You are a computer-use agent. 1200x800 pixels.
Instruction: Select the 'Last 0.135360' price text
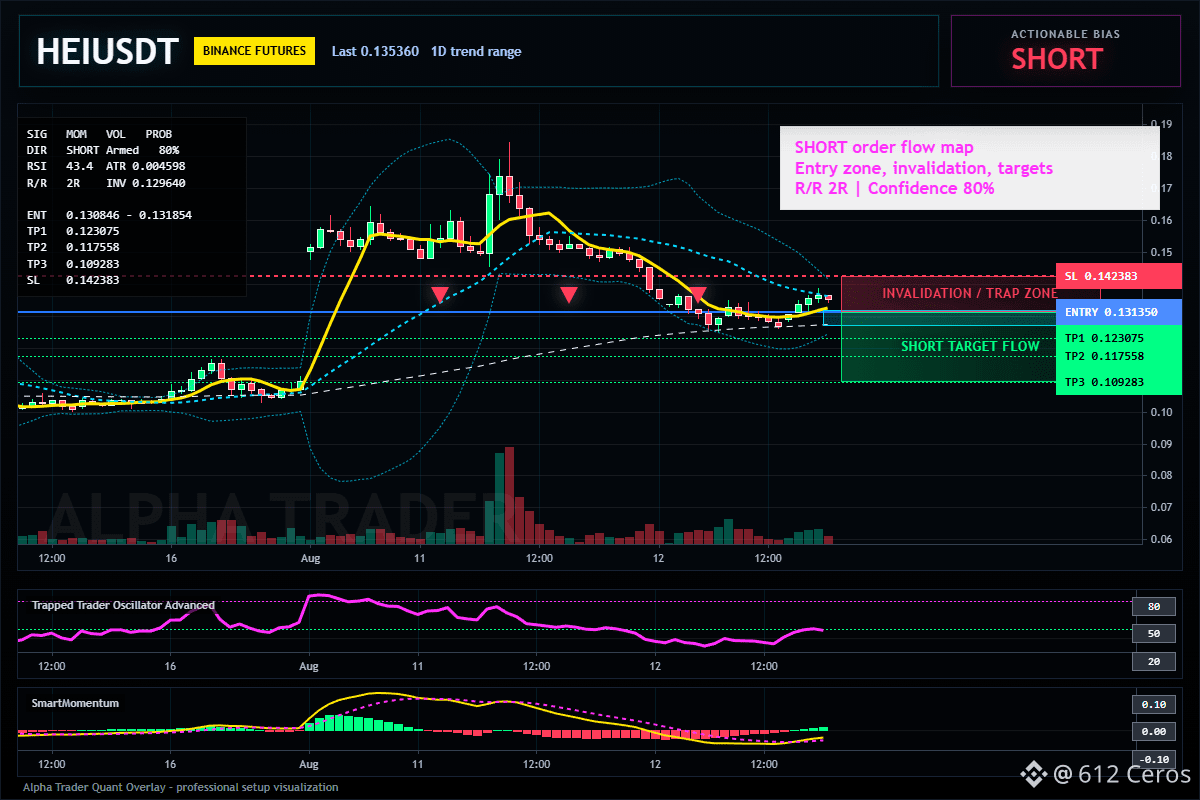pos(375,51)
